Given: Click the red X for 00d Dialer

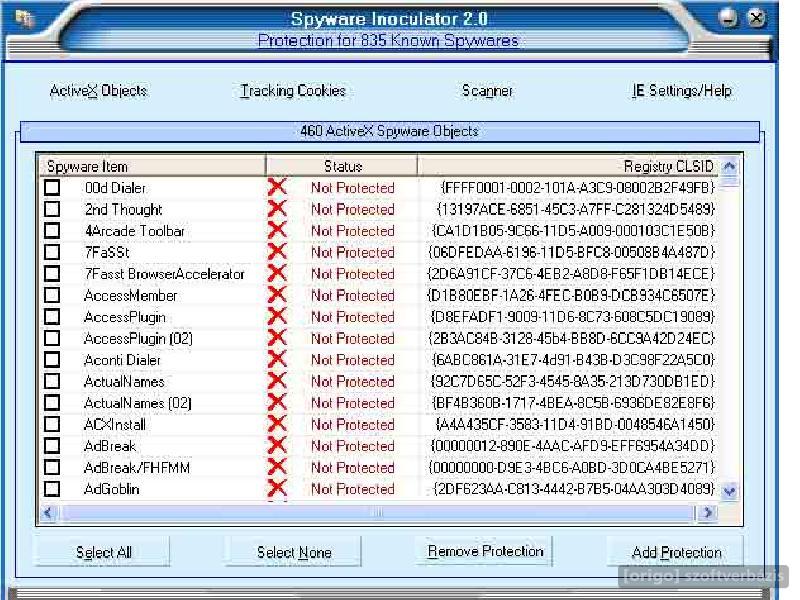Looking at the screenshot, I should [277, 187].
